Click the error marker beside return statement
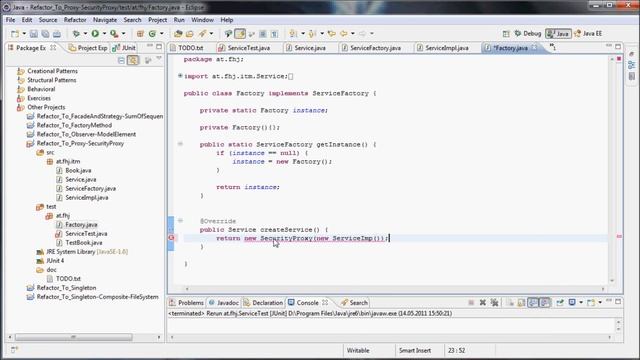Screen dimensions: 640x360 click(x=171, y=238)
